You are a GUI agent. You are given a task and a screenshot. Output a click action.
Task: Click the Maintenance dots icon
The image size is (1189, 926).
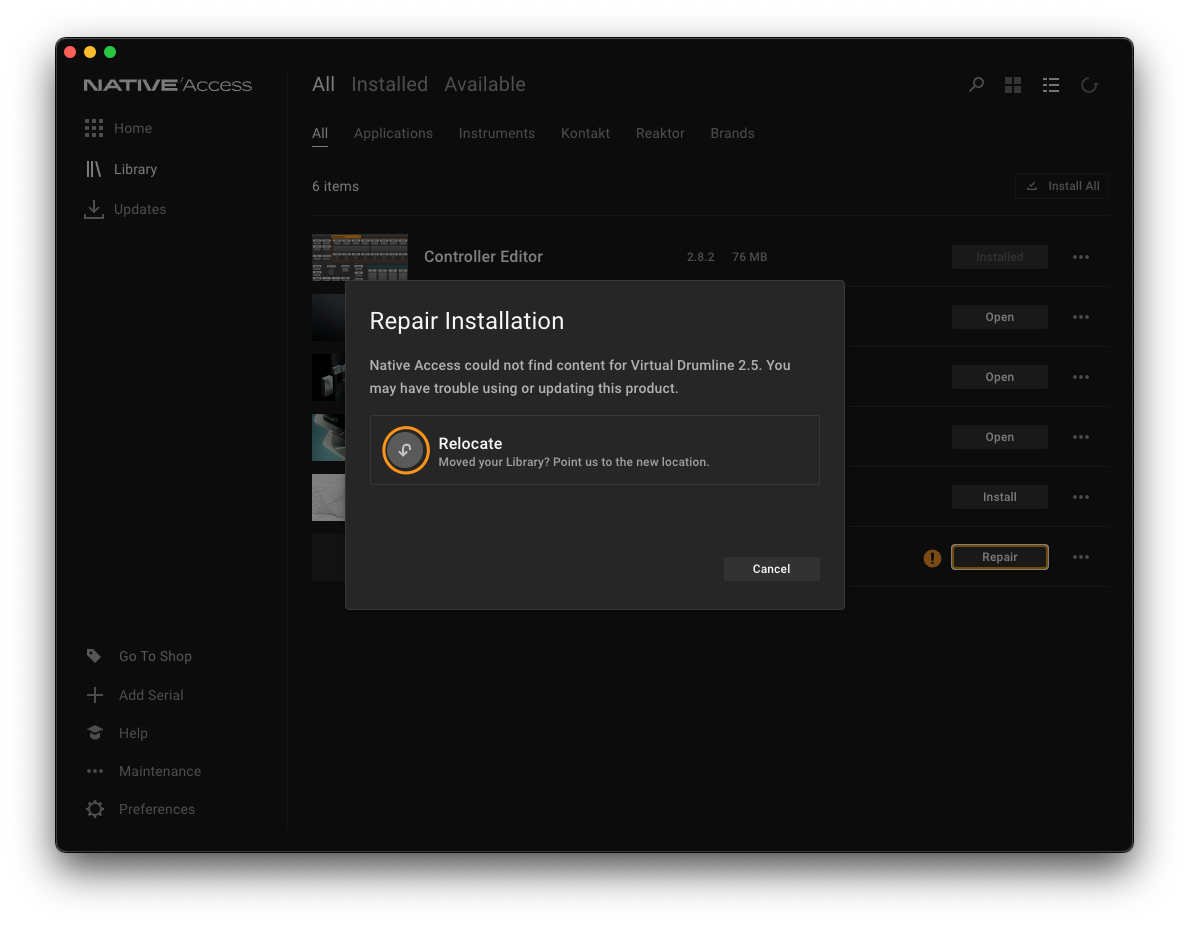(x=95, y=771)
